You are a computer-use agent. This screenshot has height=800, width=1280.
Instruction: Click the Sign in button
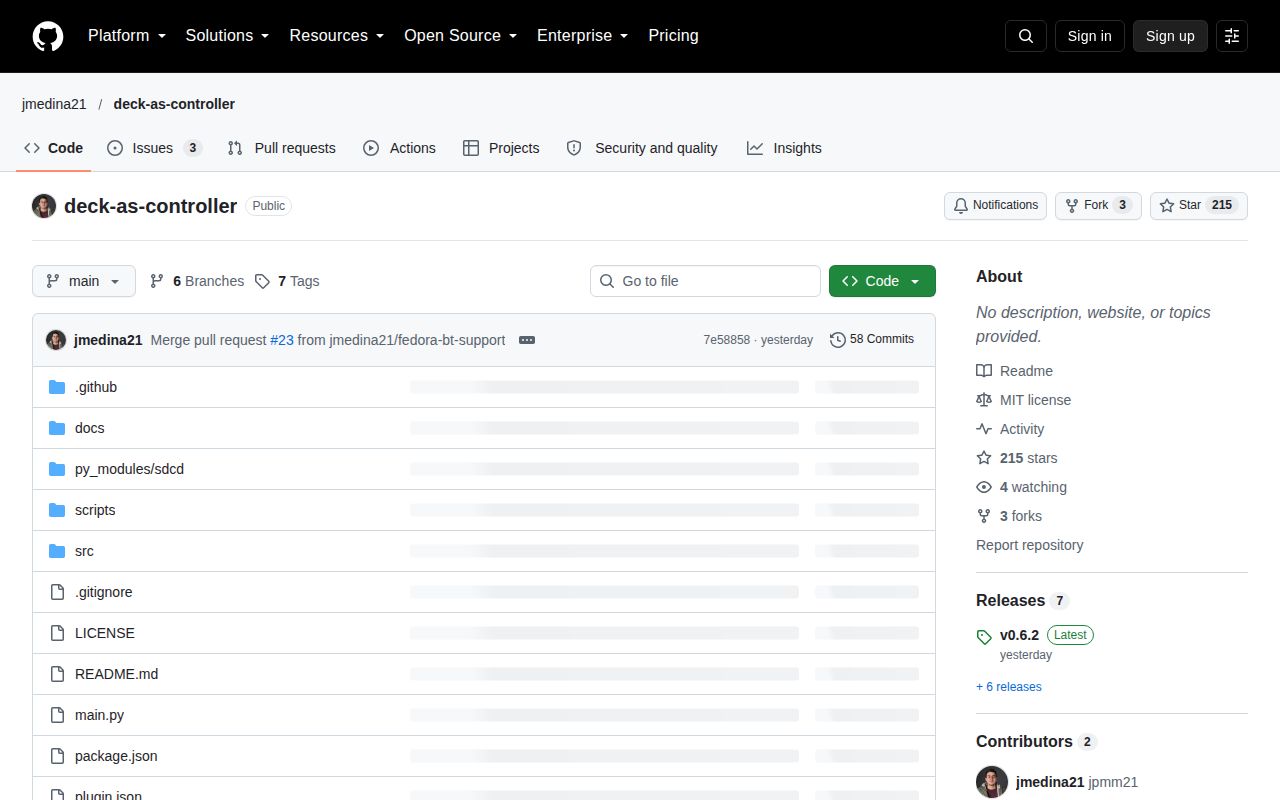click(1089, 36)
